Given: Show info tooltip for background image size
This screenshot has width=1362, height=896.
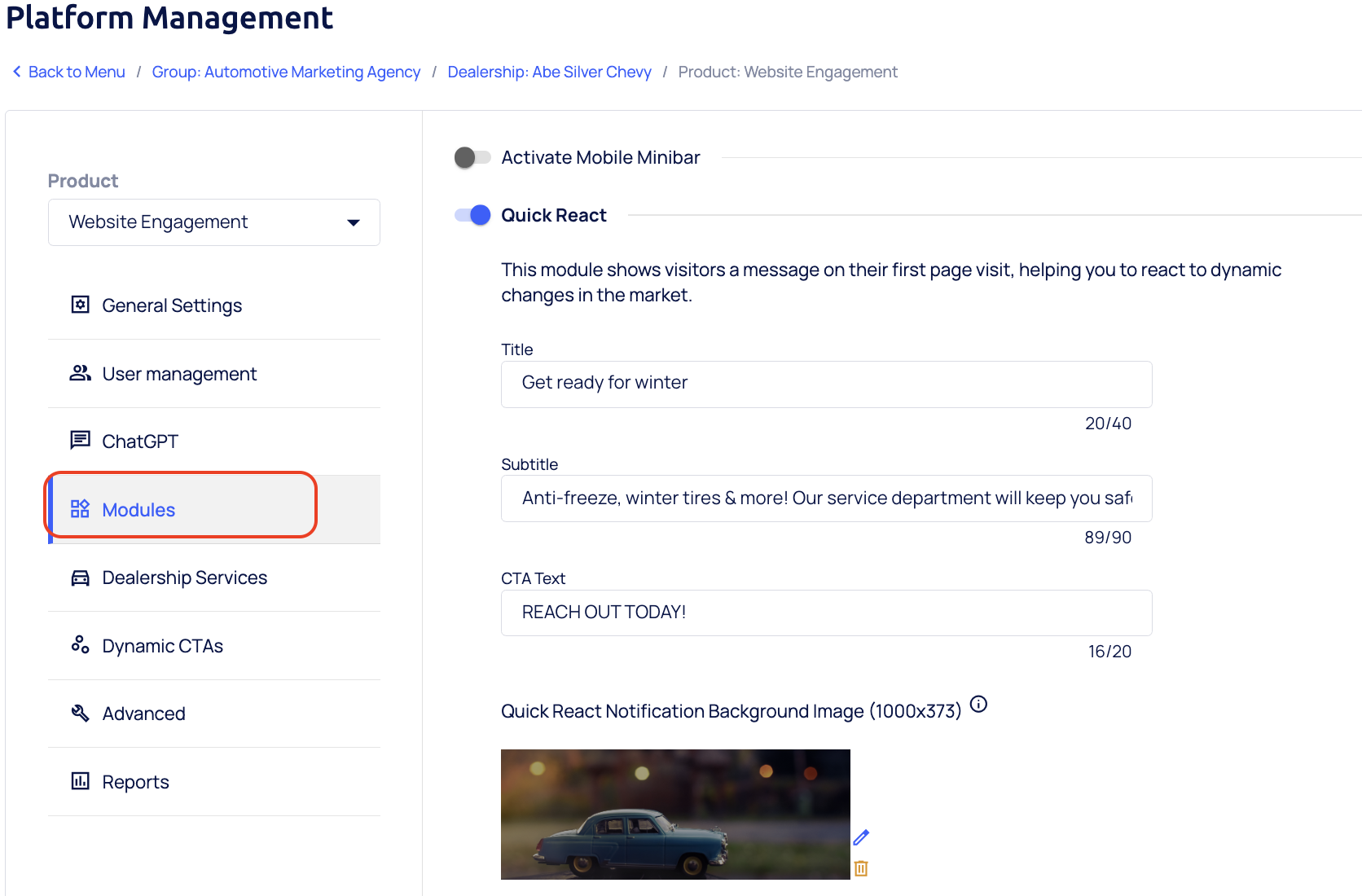Looking at the screenshot, I should (979, 705).
